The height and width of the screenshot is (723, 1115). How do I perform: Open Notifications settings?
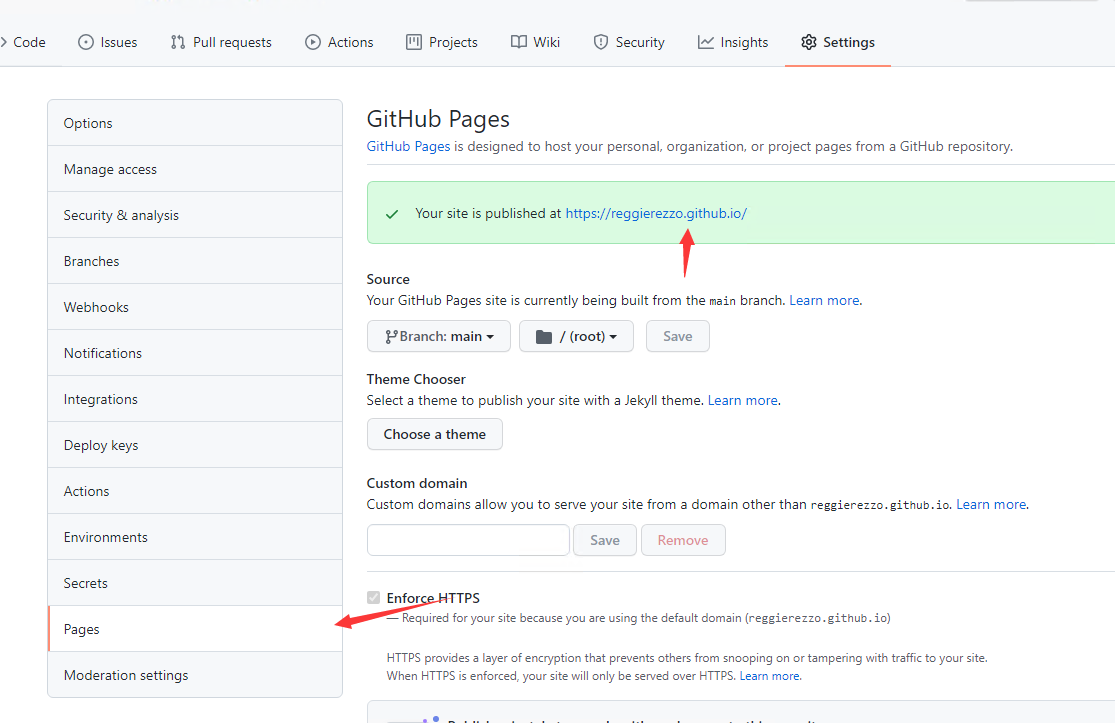click(195, 353)
